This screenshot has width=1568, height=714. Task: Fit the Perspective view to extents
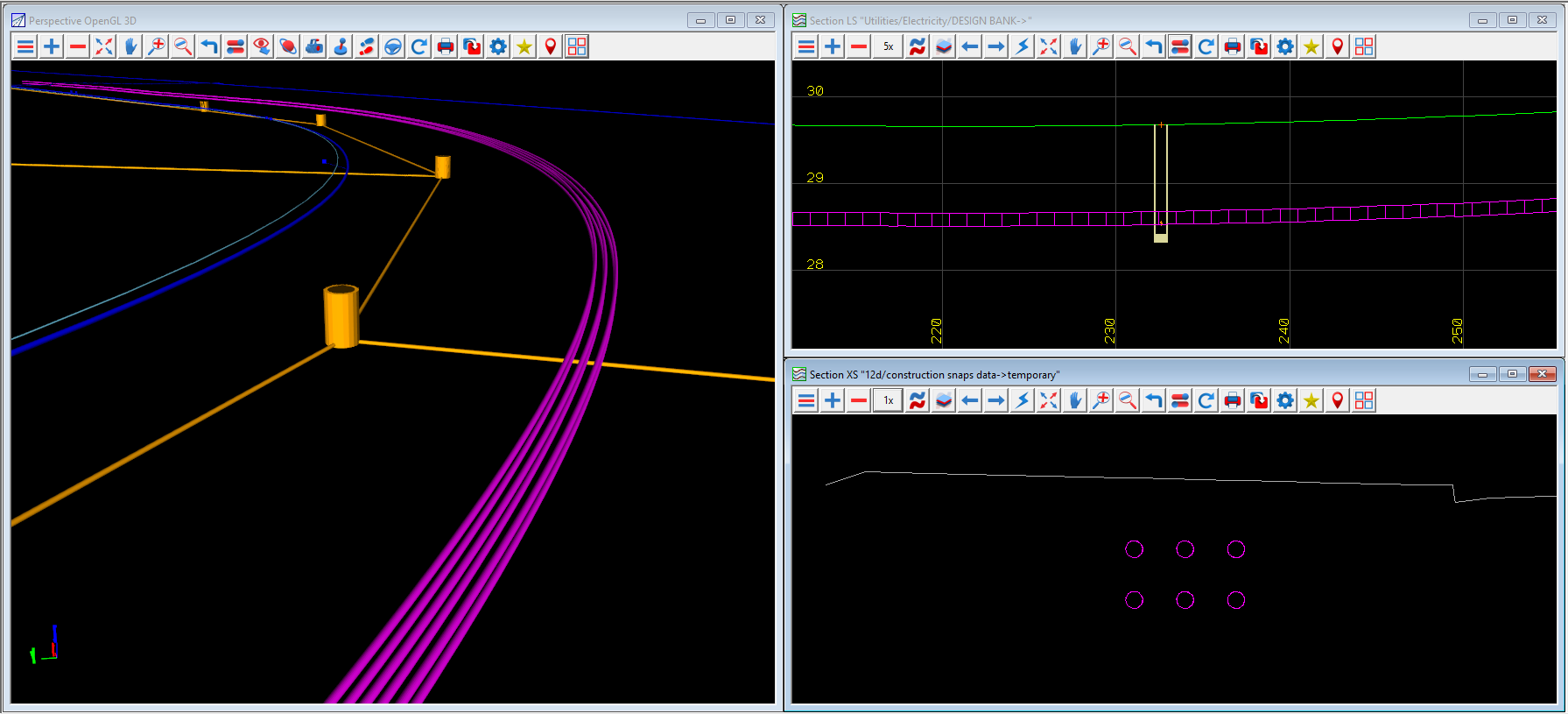tap(104, 46)
